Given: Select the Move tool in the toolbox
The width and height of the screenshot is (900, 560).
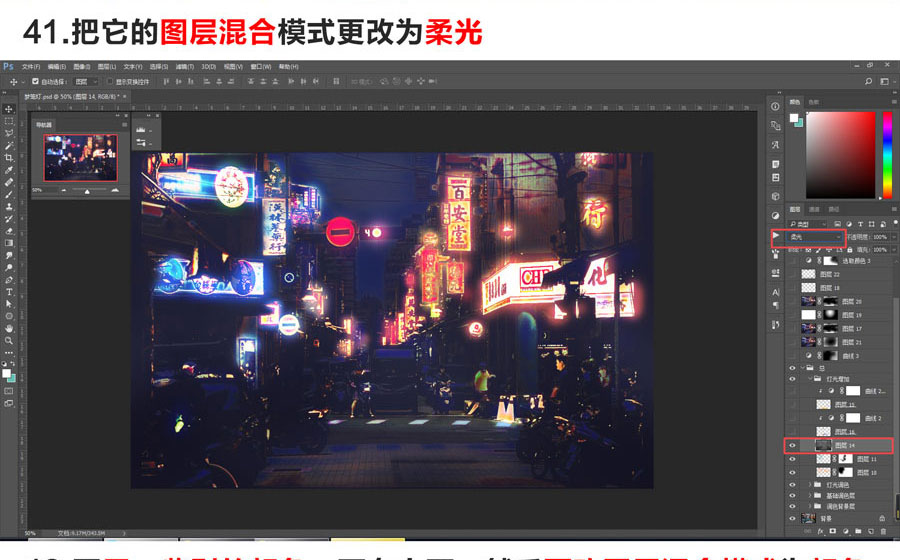Looking at the screenshot, I should pos(9,109).
